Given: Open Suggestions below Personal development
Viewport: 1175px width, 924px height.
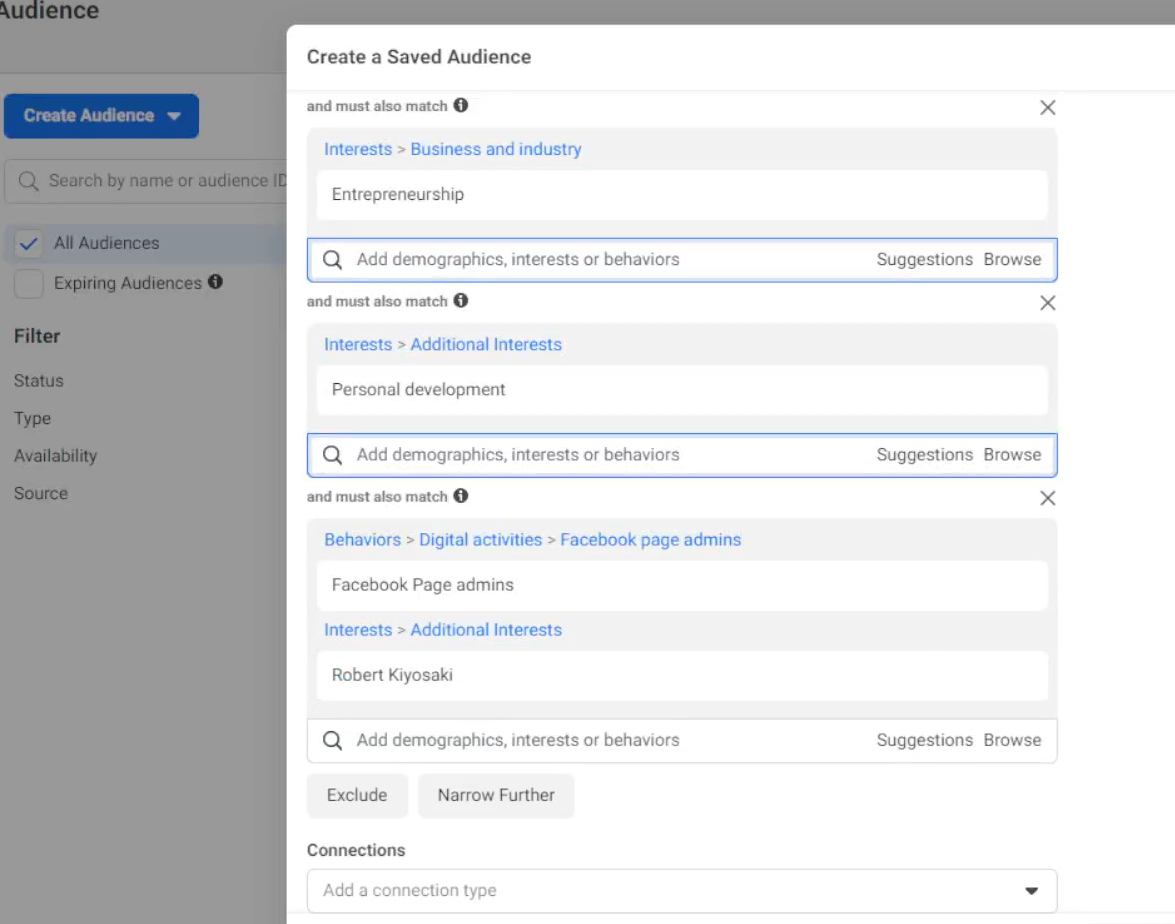Looking at the screenshot, I should click(x=925, y=455).
